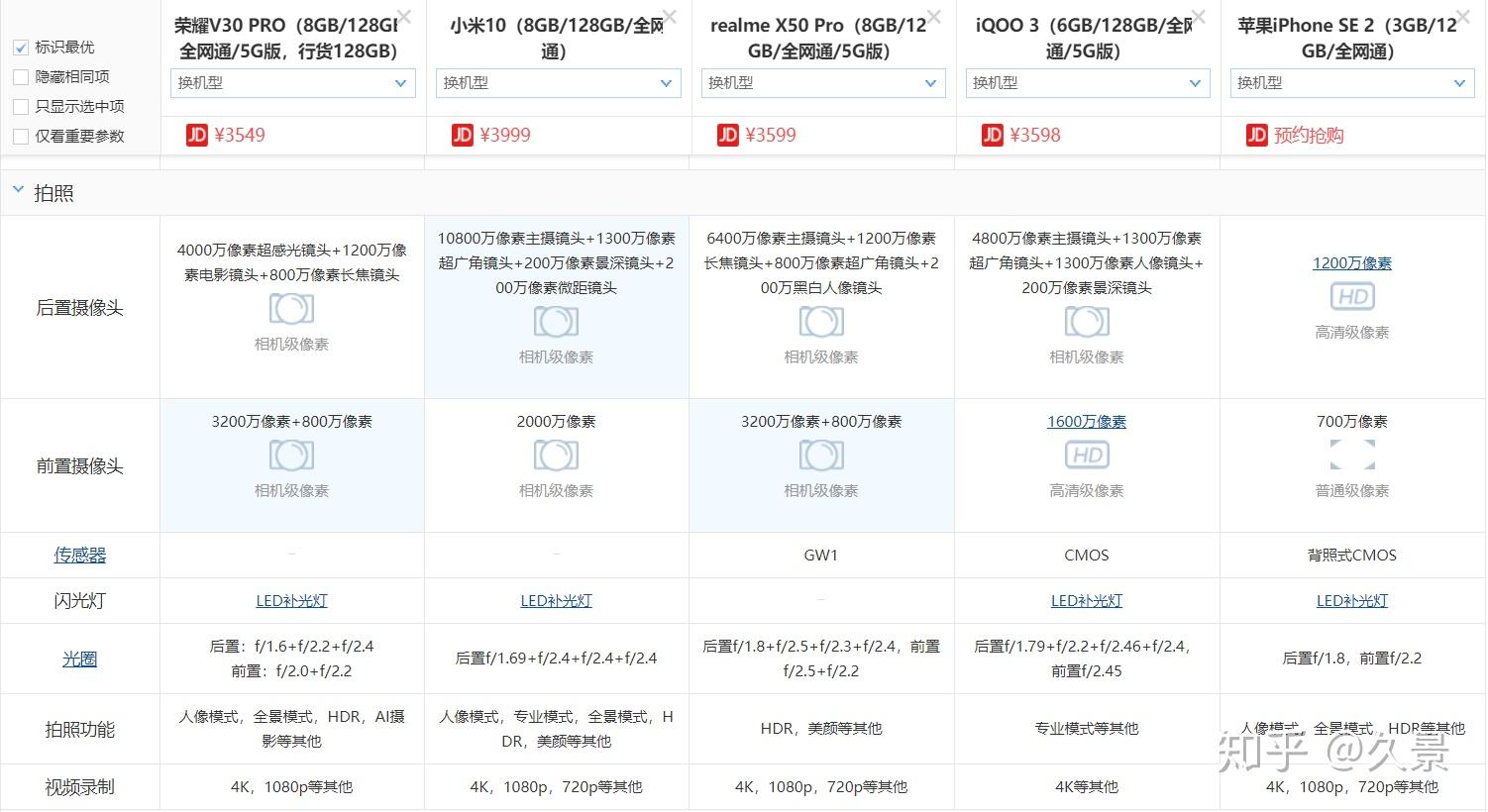
Task: Click the JD icon next to ¥3599
Action: (727, 135)
